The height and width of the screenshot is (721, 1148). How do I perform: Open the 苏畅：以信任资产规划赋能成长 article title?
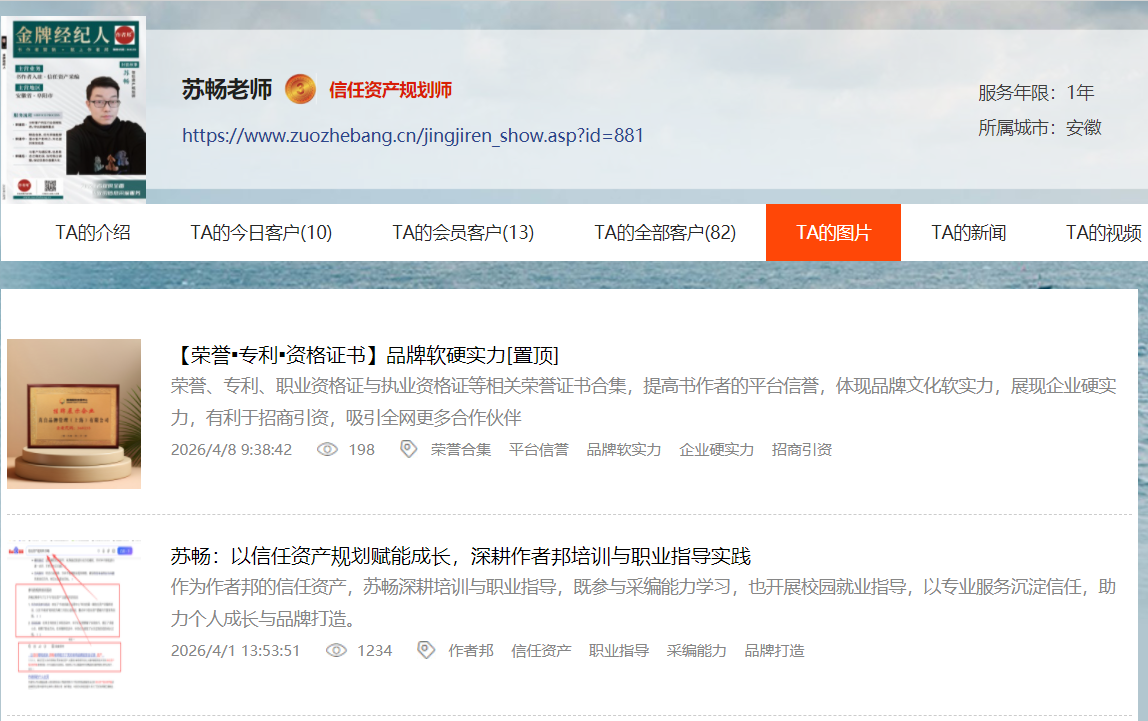(x=460, y=557)
